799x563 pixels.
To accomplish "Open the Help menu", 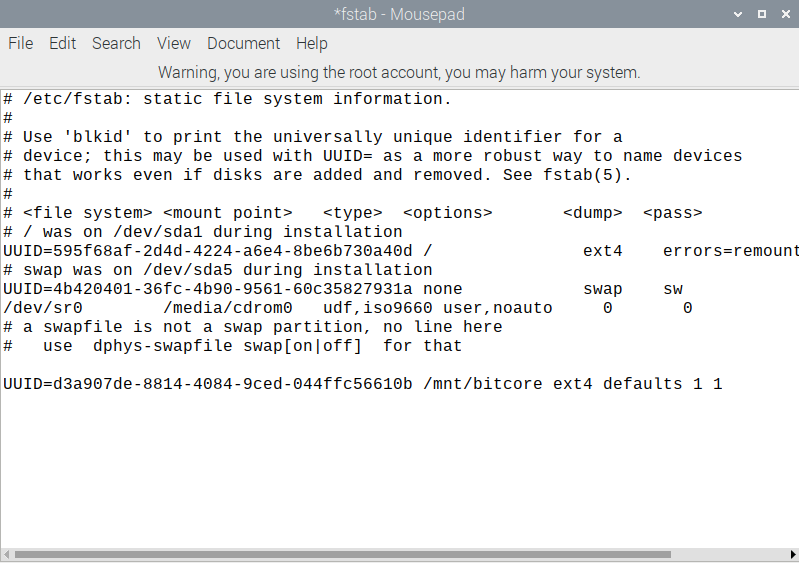I will click(x=311, y=43).
